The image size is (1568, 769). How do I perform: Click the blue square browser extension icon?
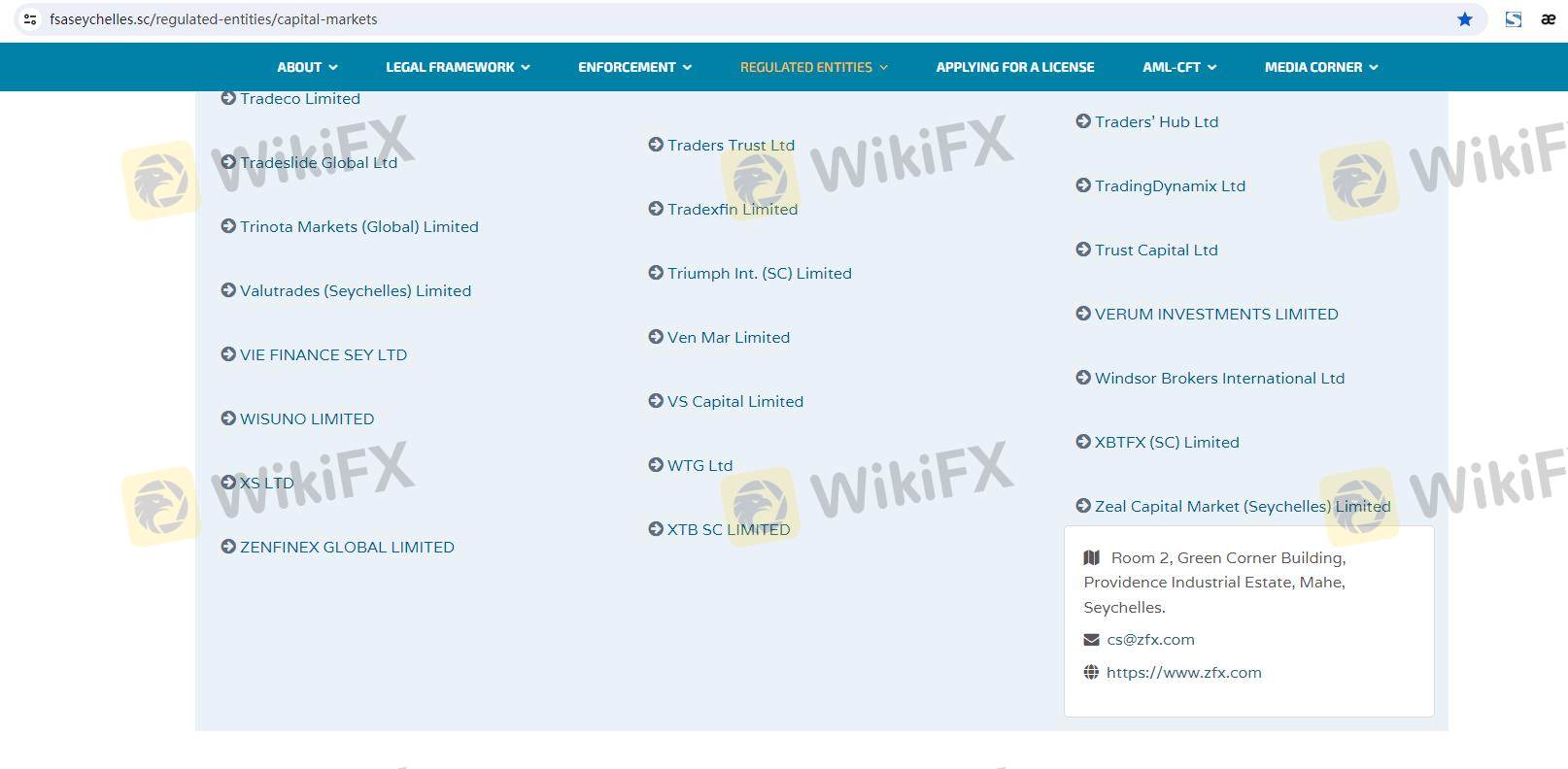[x=1513, y=19]
